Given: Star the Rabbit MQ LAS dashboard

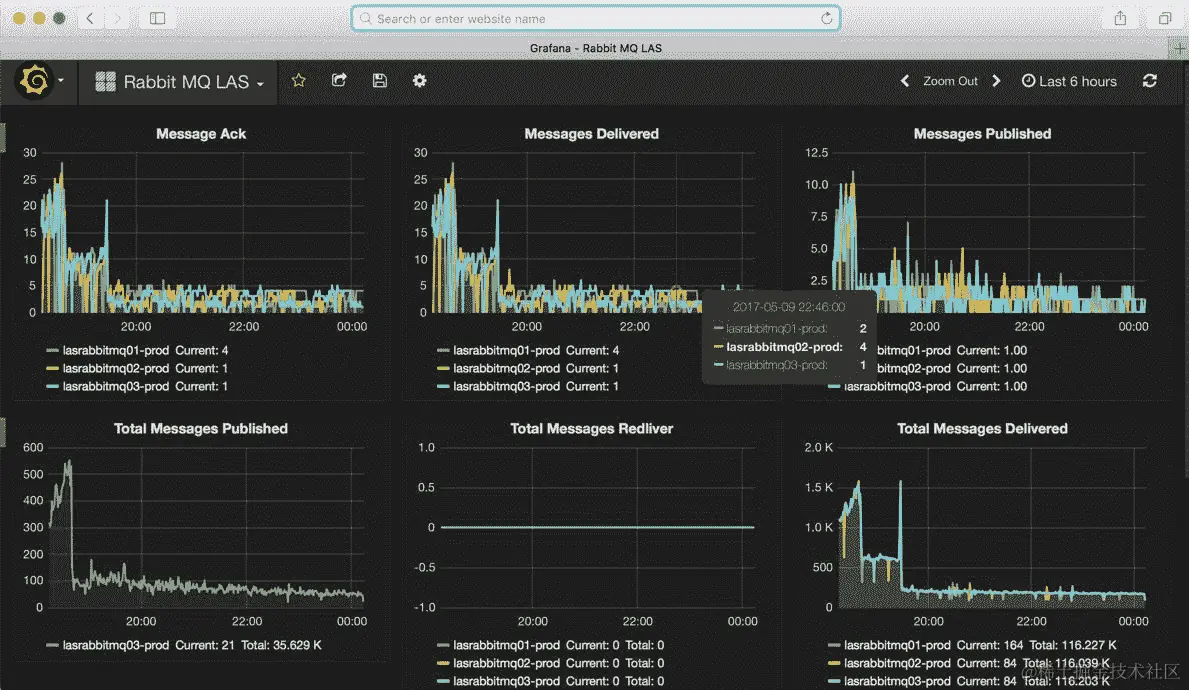Looking at the screenshot, I should pyautogui.click(x=299, y=80).
